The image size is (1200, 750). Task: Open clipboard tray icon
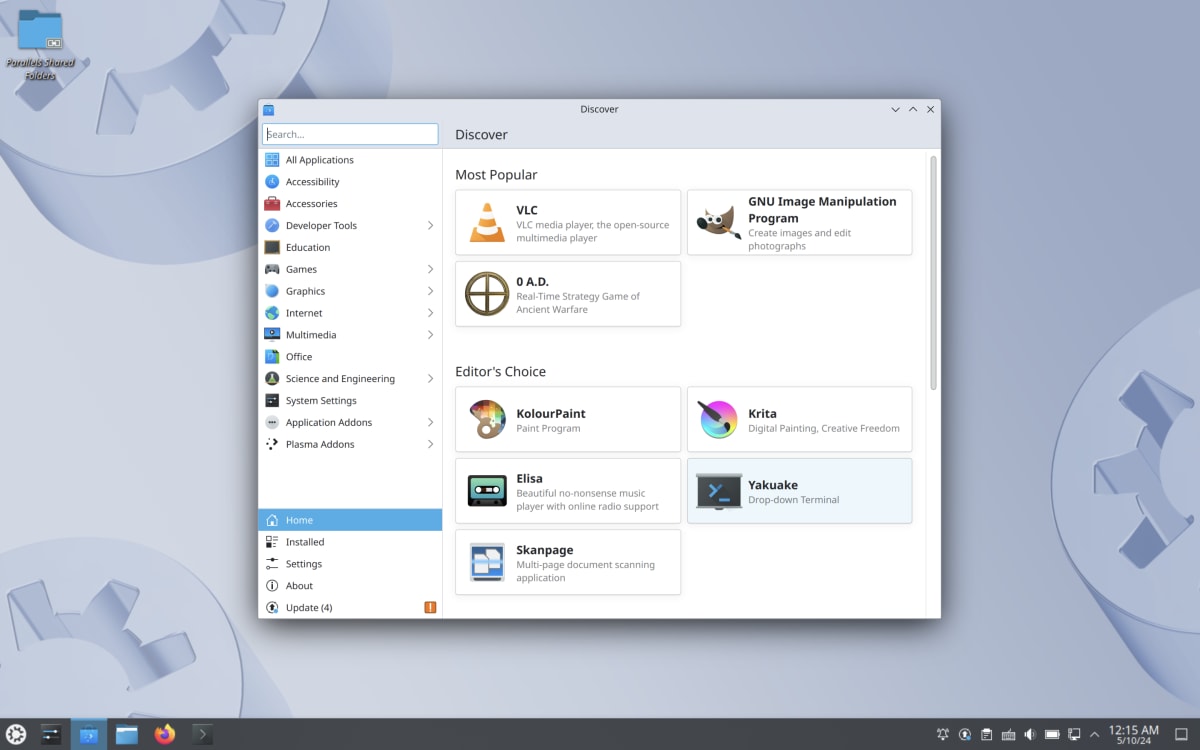[x=986, y=735]
